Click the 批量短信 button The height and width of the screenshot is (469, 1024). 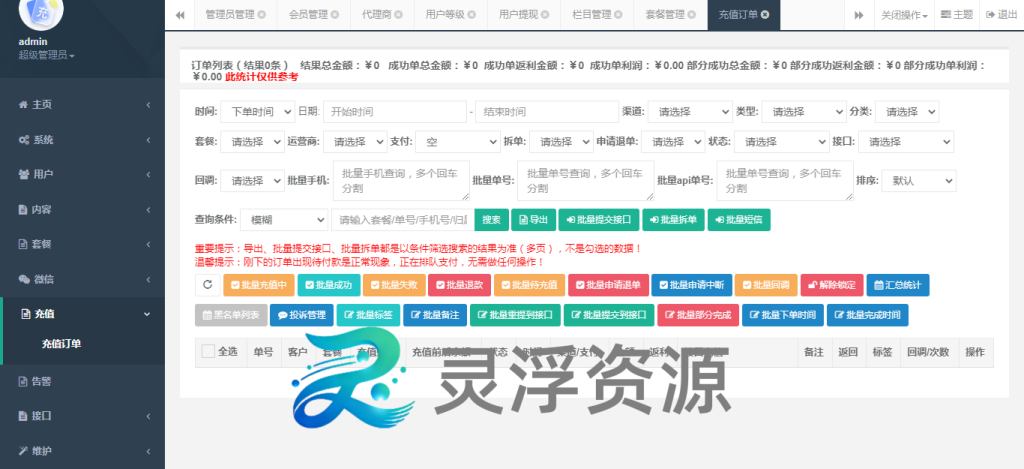(x=739, y=220)
